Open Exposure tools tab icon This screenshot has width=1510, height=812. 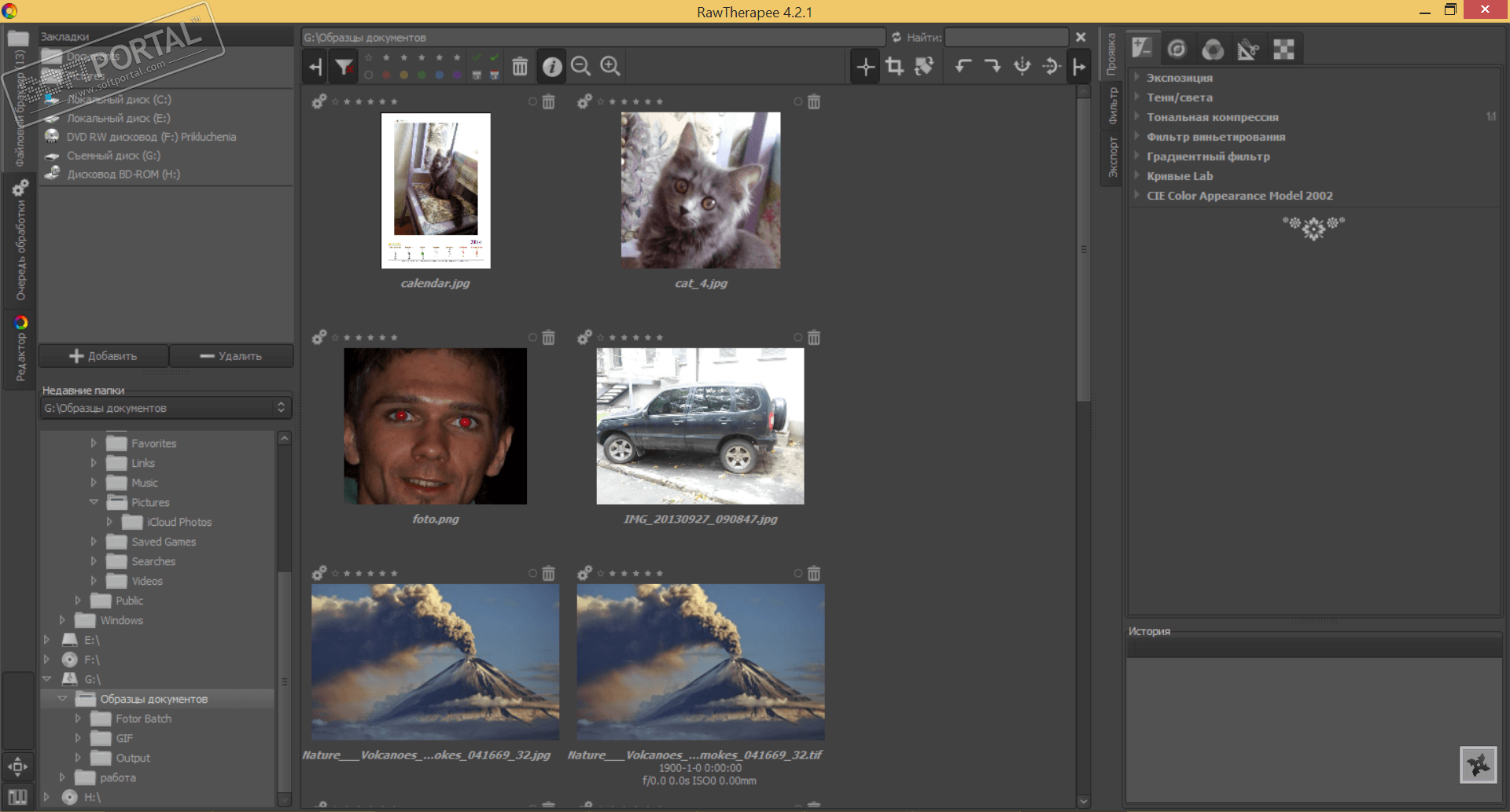[1142, 49]
